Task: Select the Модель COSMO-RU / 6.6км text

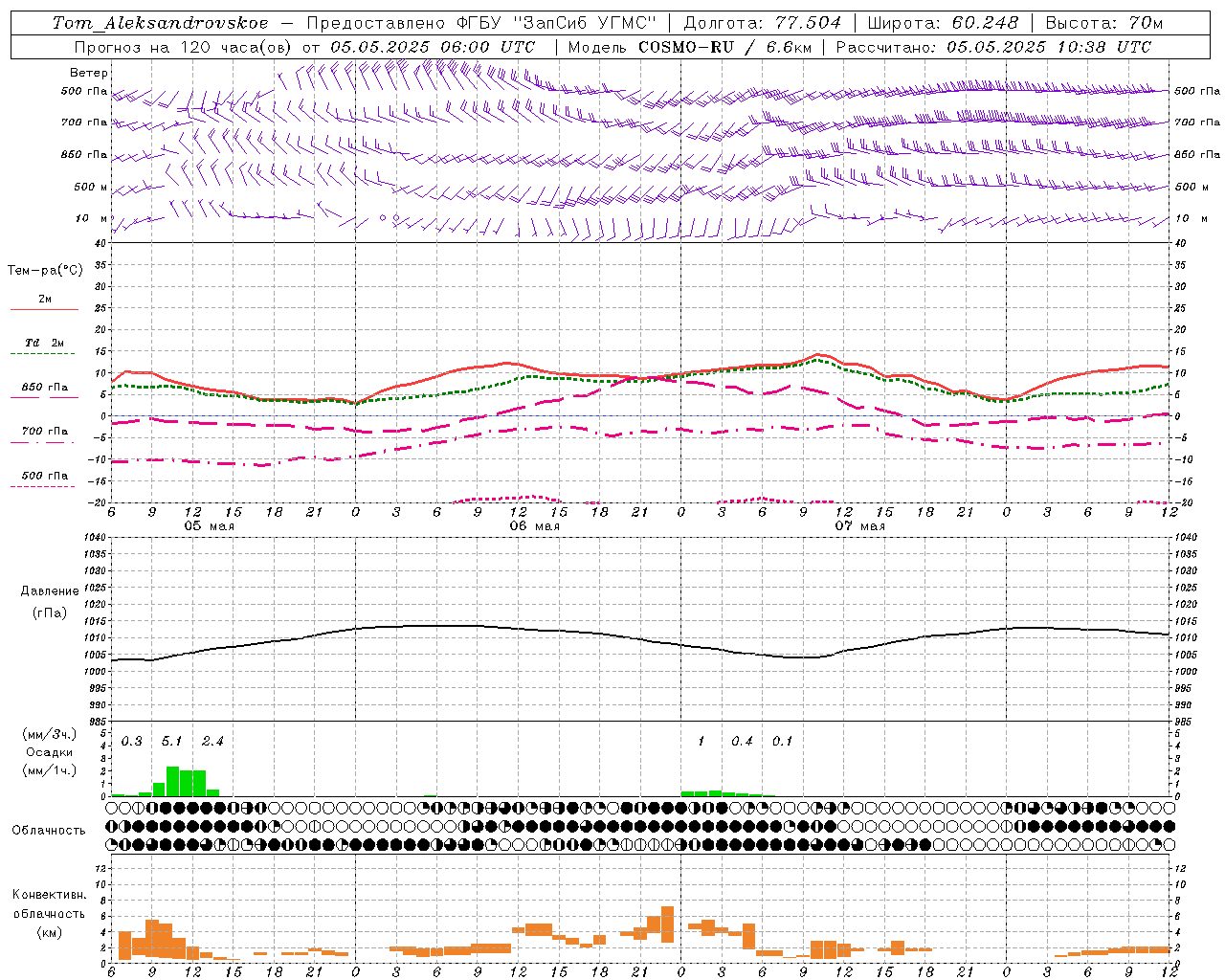Action: tap(688, 47)
